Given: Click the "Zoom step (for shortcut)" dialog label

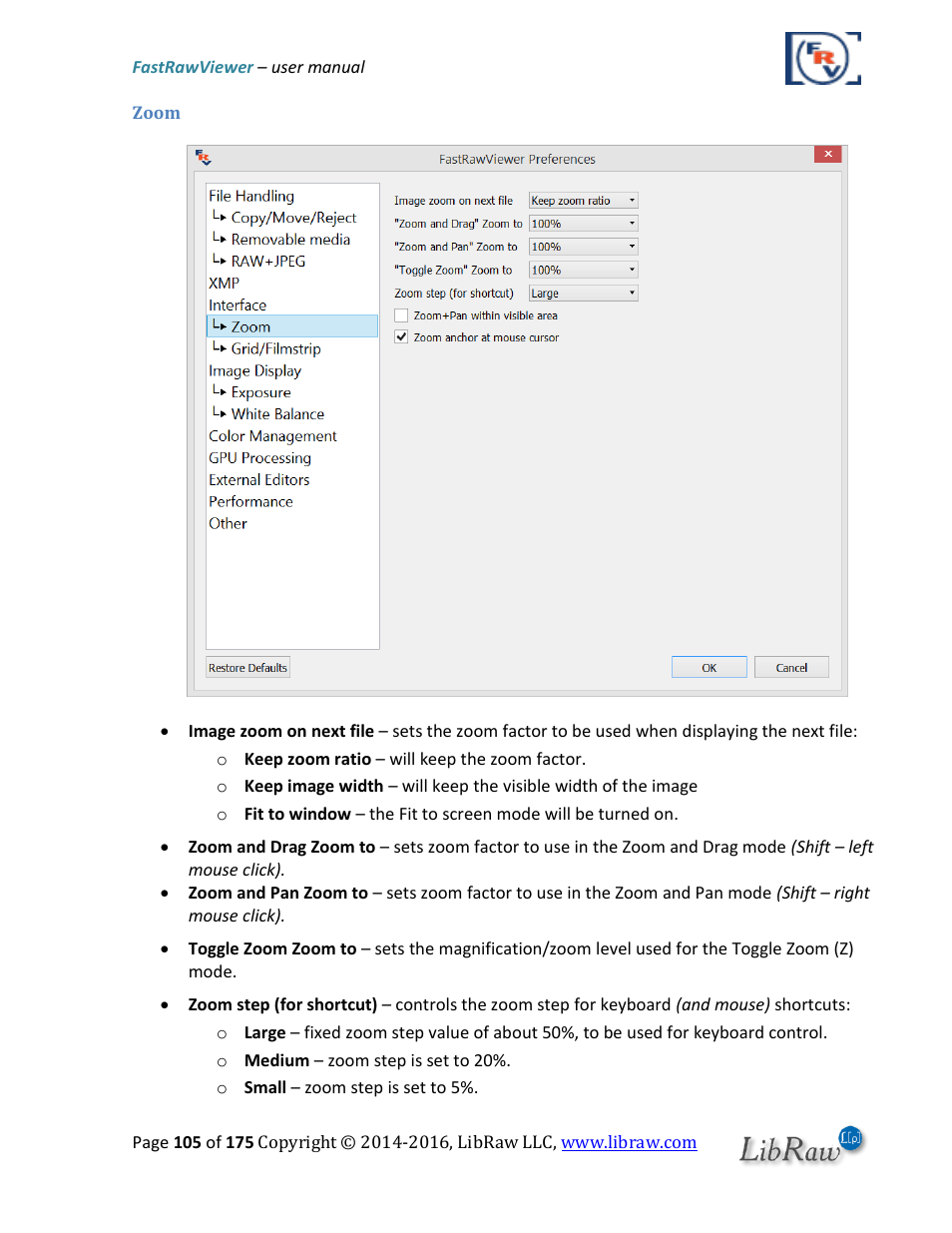Looking at the screenshot, I should pyautogui.click(x=454, y=294).
